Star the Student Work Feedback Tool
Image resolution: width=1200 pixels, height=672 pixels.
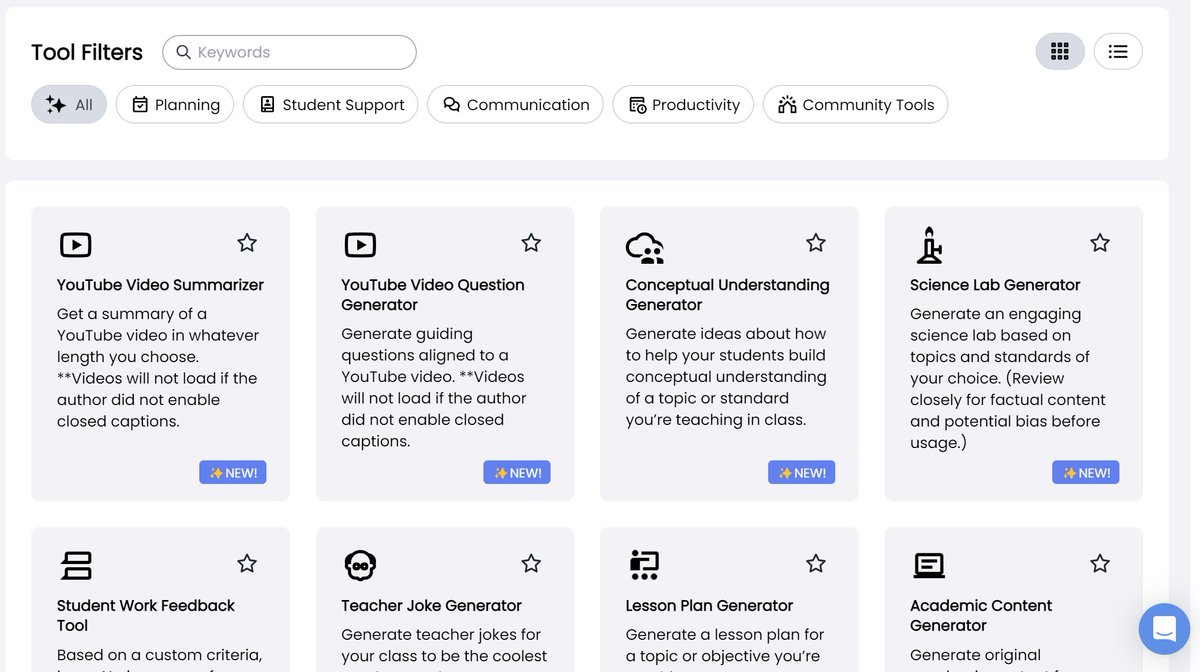[247, 563]
